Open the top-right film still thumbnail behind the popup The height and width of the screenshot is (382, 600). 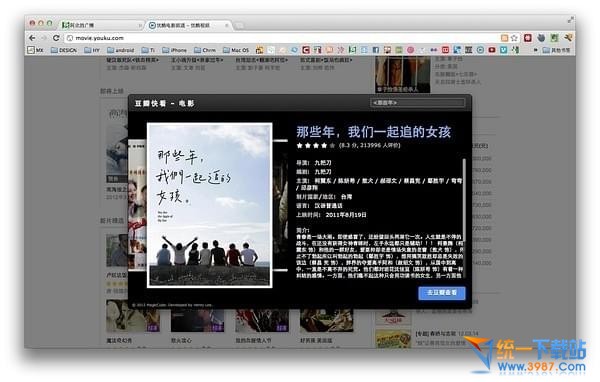pos(403,74)
